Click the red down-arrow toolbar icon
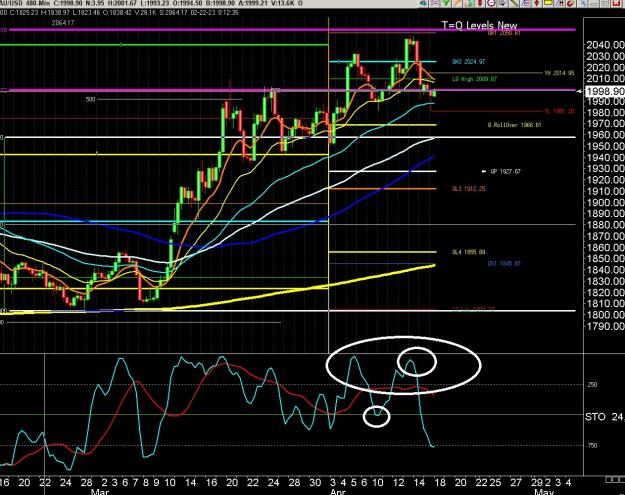Image resolution: width=625 pixels, height=495 pixels. [537, 3]
